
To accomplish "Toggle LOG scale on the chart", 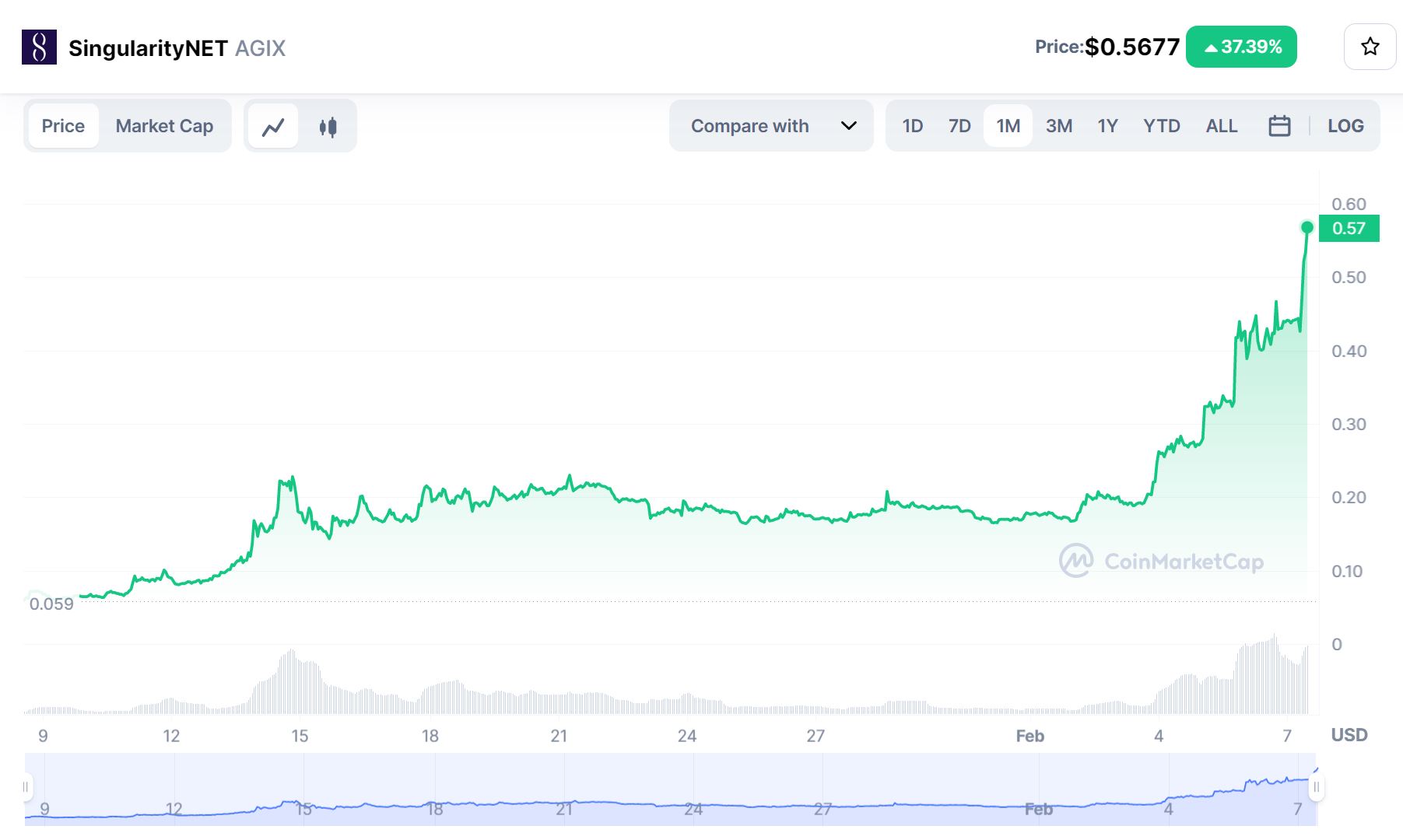I will pyautogui.click(x=1345, y=126).
